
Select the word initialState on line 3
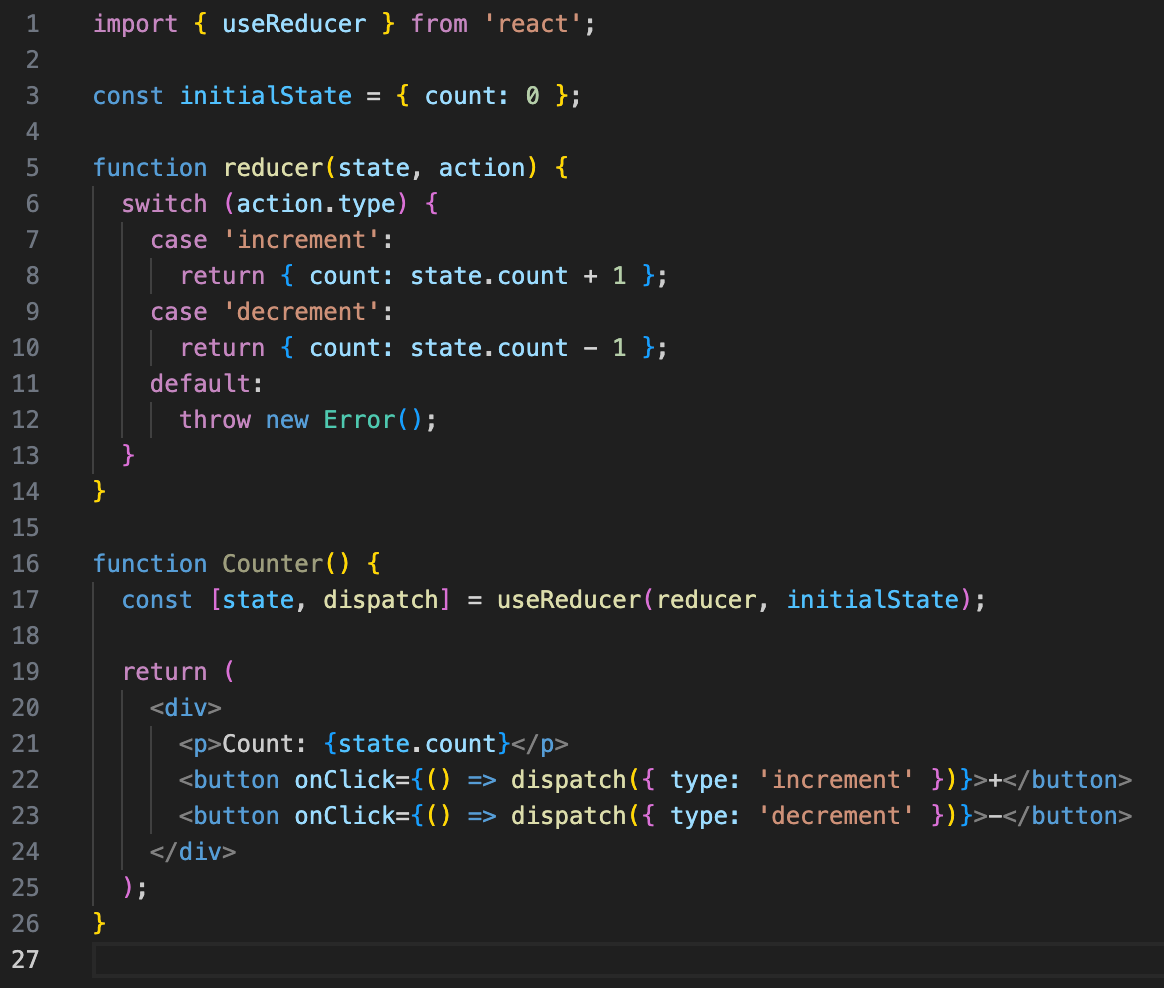(x=265, y=95)
